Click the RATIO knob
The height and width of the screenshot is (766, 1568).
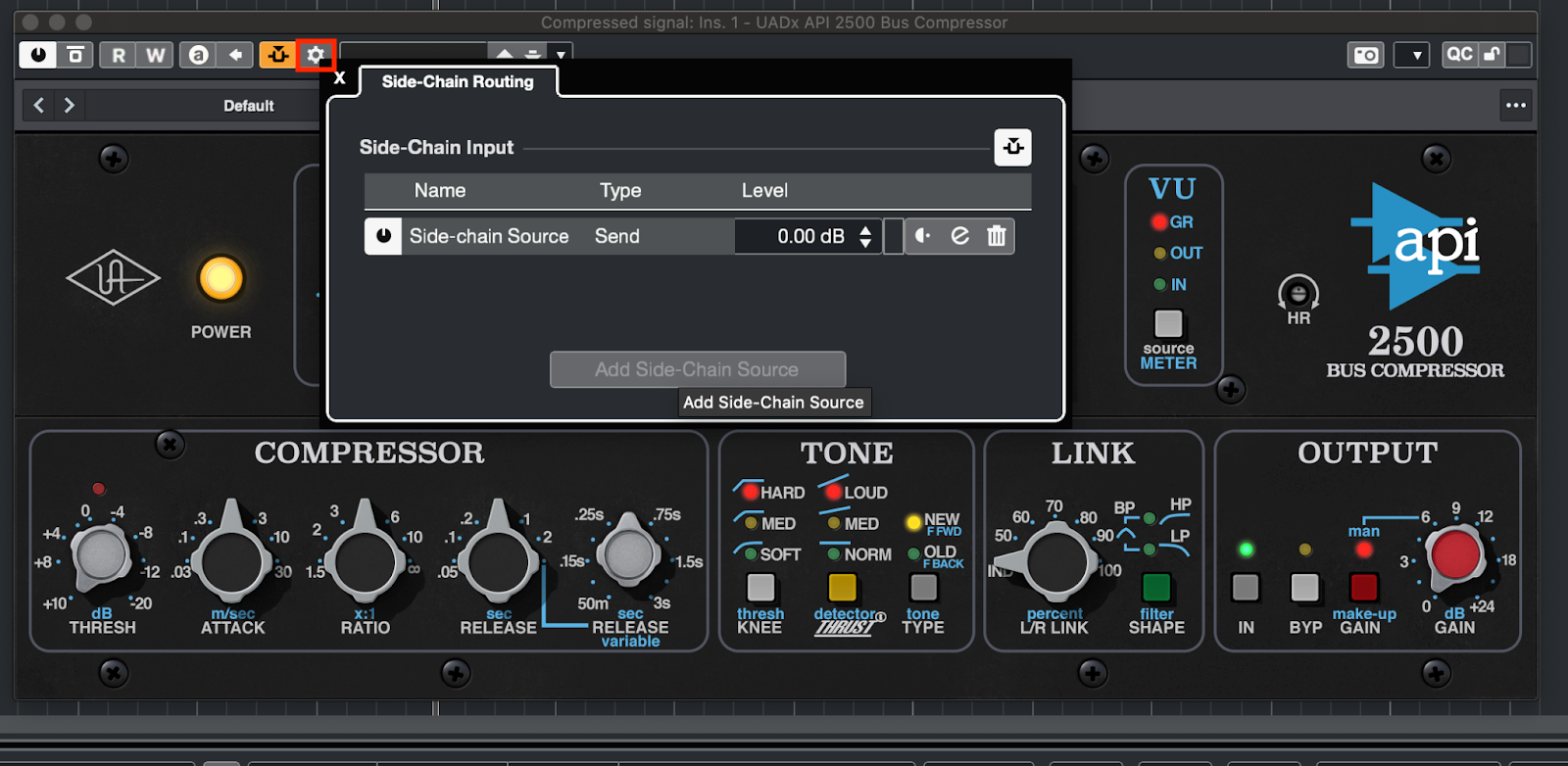[x=365, y=558]
